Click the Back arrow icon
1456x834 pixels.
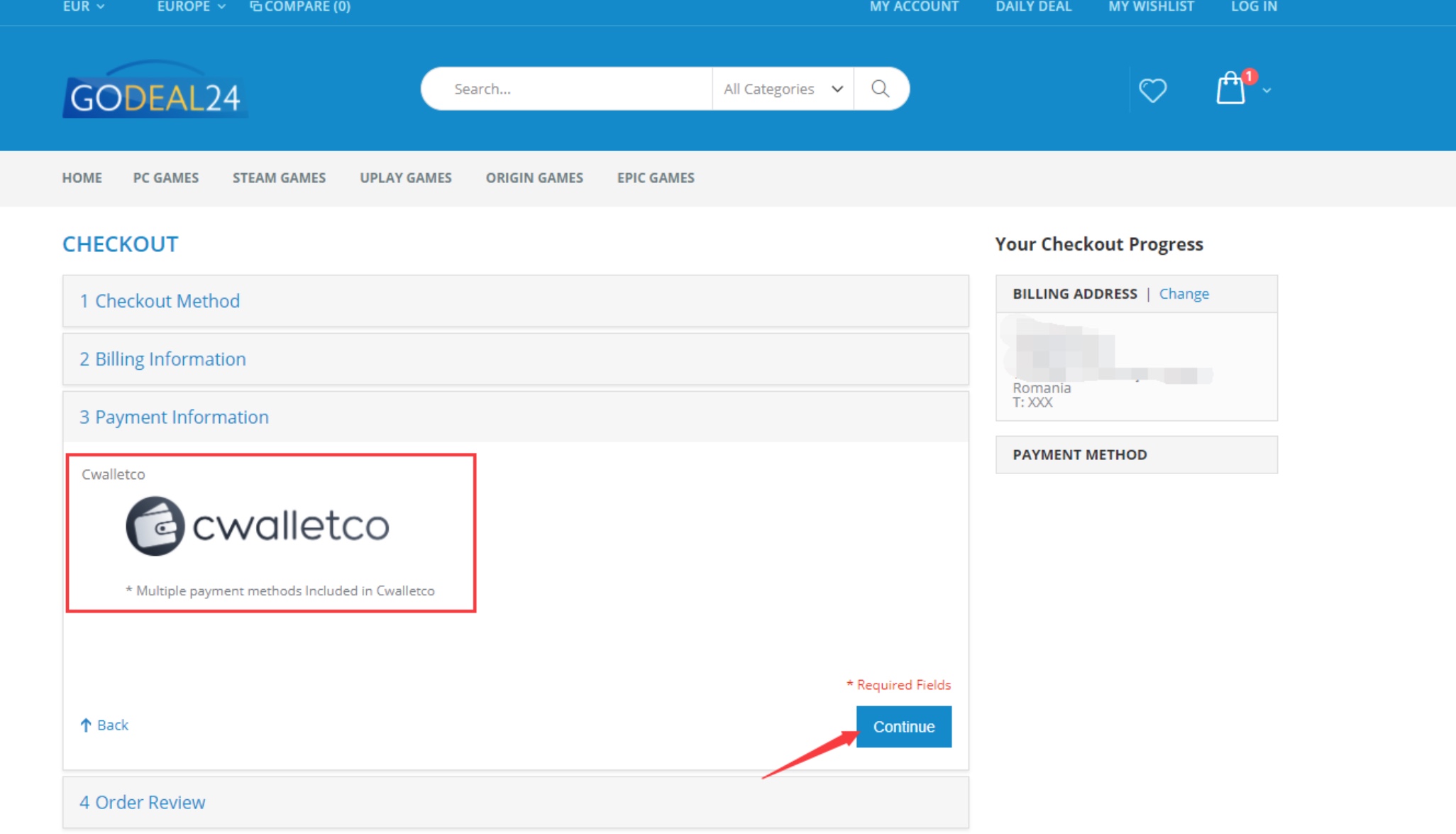[x=86, y=725]
